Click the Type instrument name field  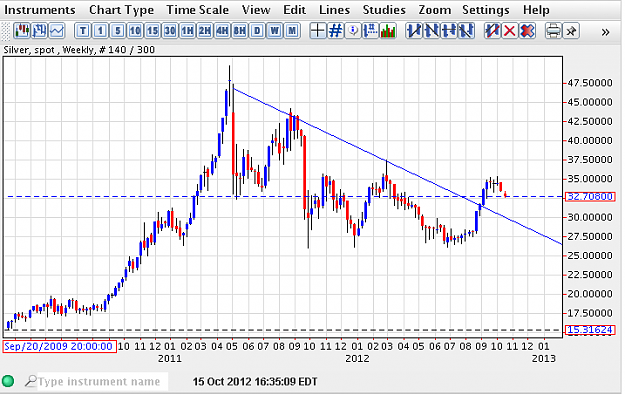[x=102, y=381]
